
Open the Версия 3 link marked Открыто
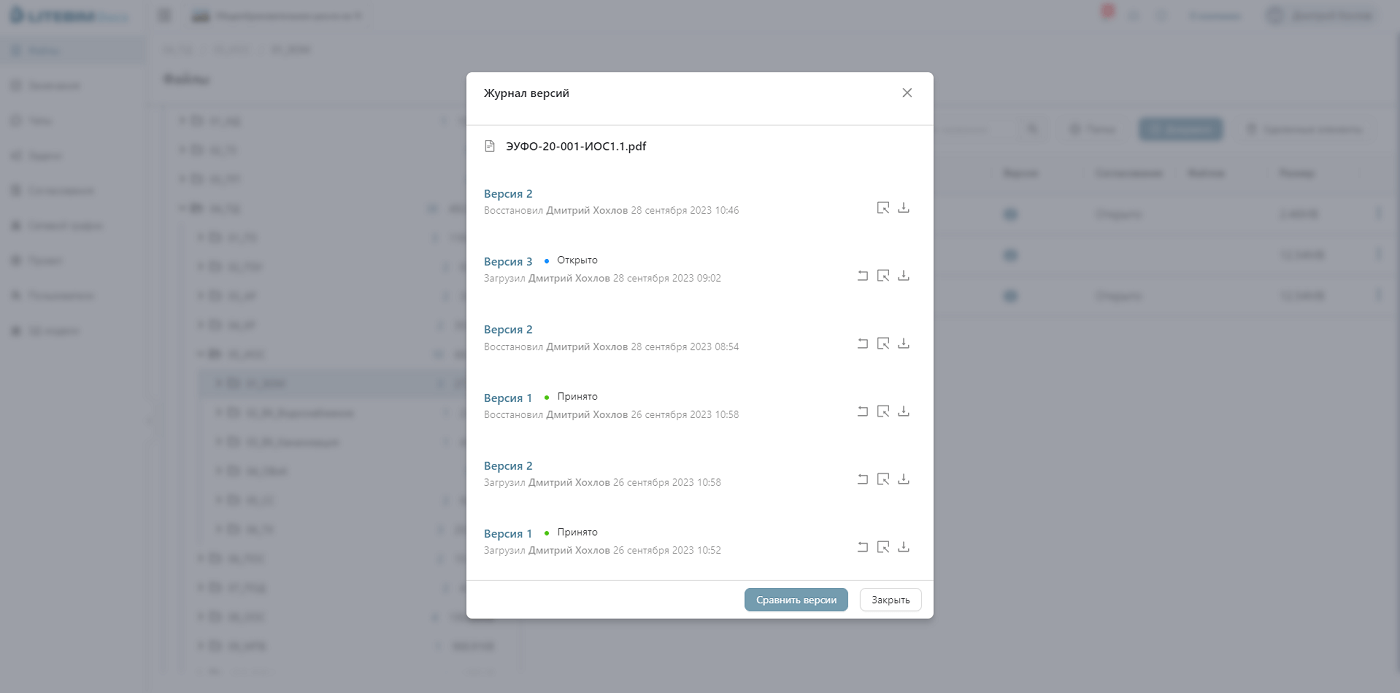pyautogui.click(x=508, y=262)
